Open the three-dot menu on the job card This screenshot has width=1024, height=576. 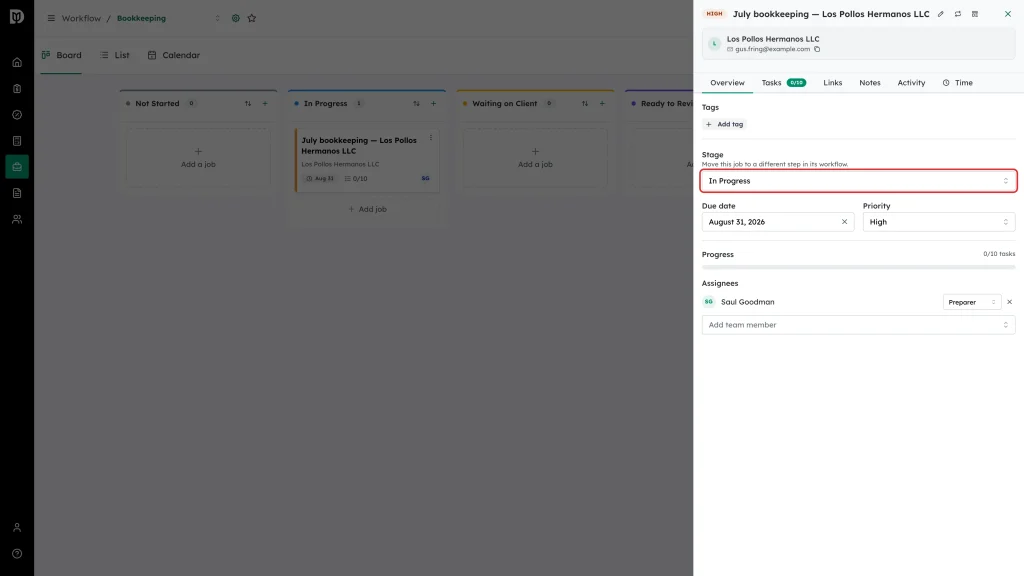pyautogui.click(x=430, y=138)
